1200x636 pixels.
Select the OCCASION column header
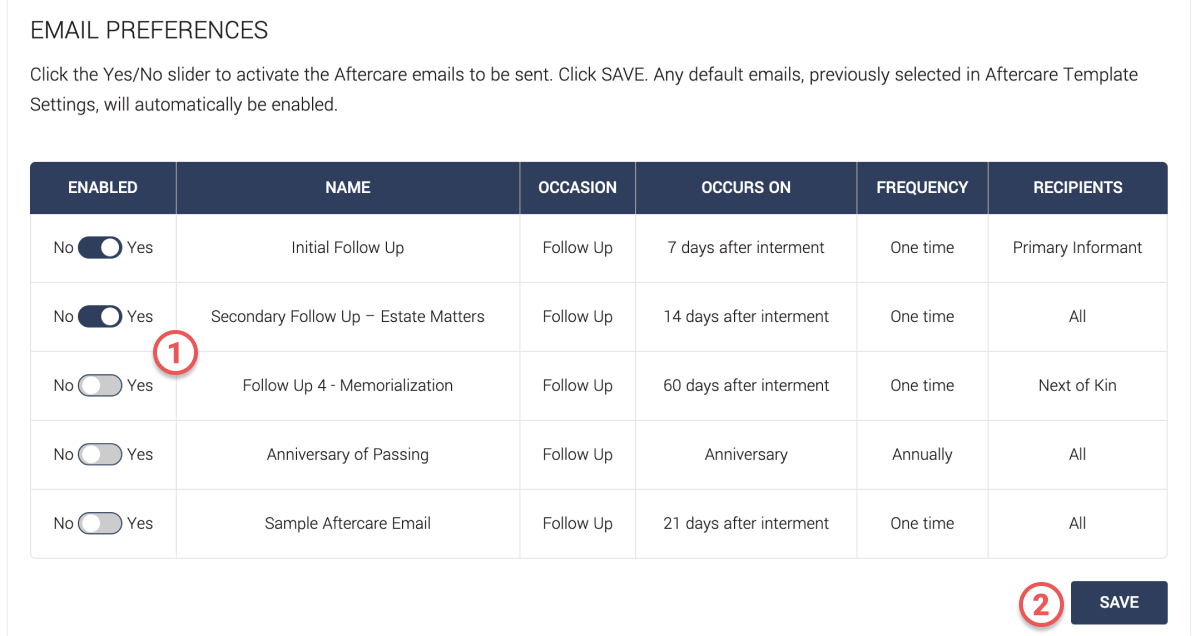[x=578, y=187]
